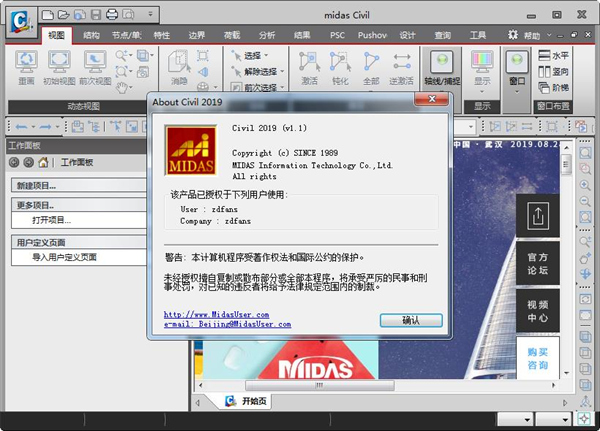This screenshot has height=431, width=600.
Task: Arrange windows with 竖向 vertical
Action: tap(553, 72)
